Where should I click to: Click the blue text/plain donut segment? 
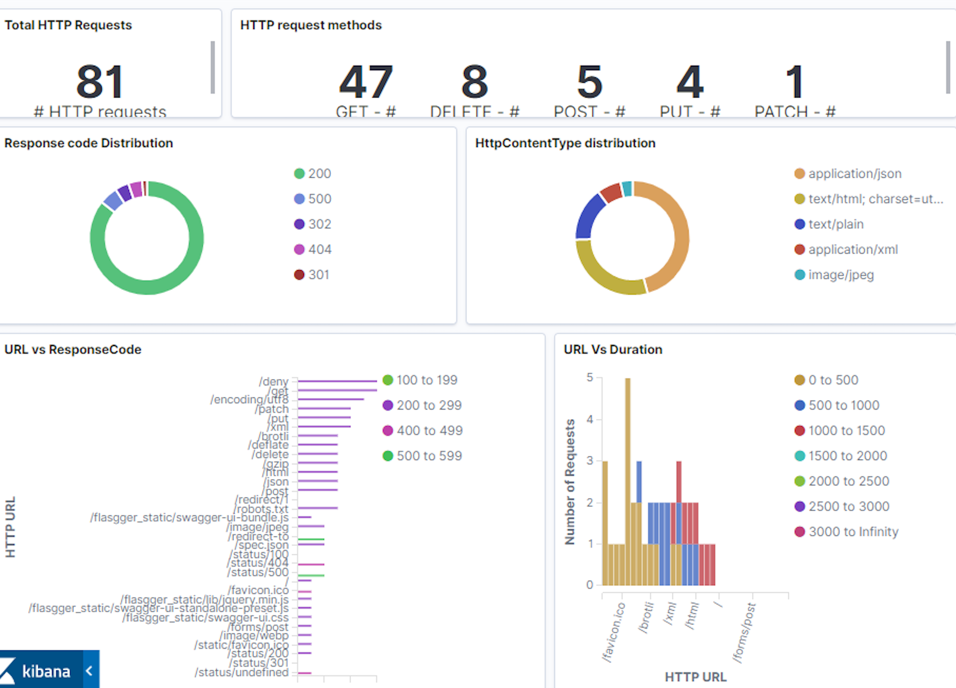tap(588, 215)
